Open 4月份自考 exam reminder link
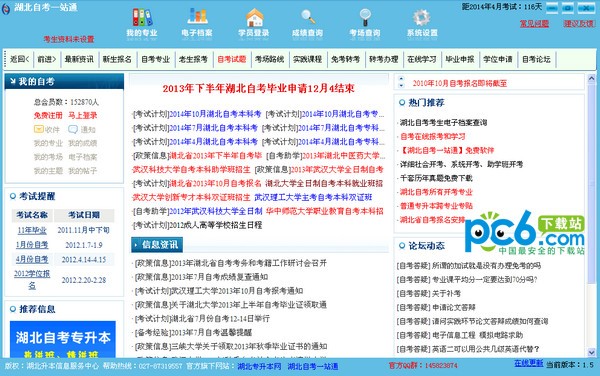 pyautogui.click(x=32, y=259)
